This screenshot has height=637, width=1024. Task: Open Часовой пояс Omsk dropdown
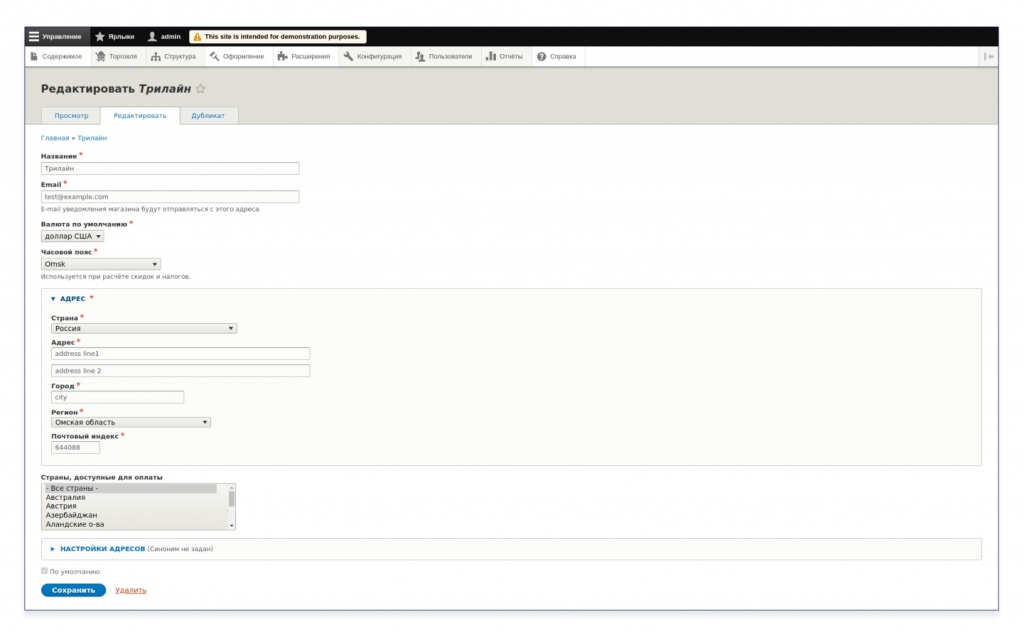[x=101, y=264]
